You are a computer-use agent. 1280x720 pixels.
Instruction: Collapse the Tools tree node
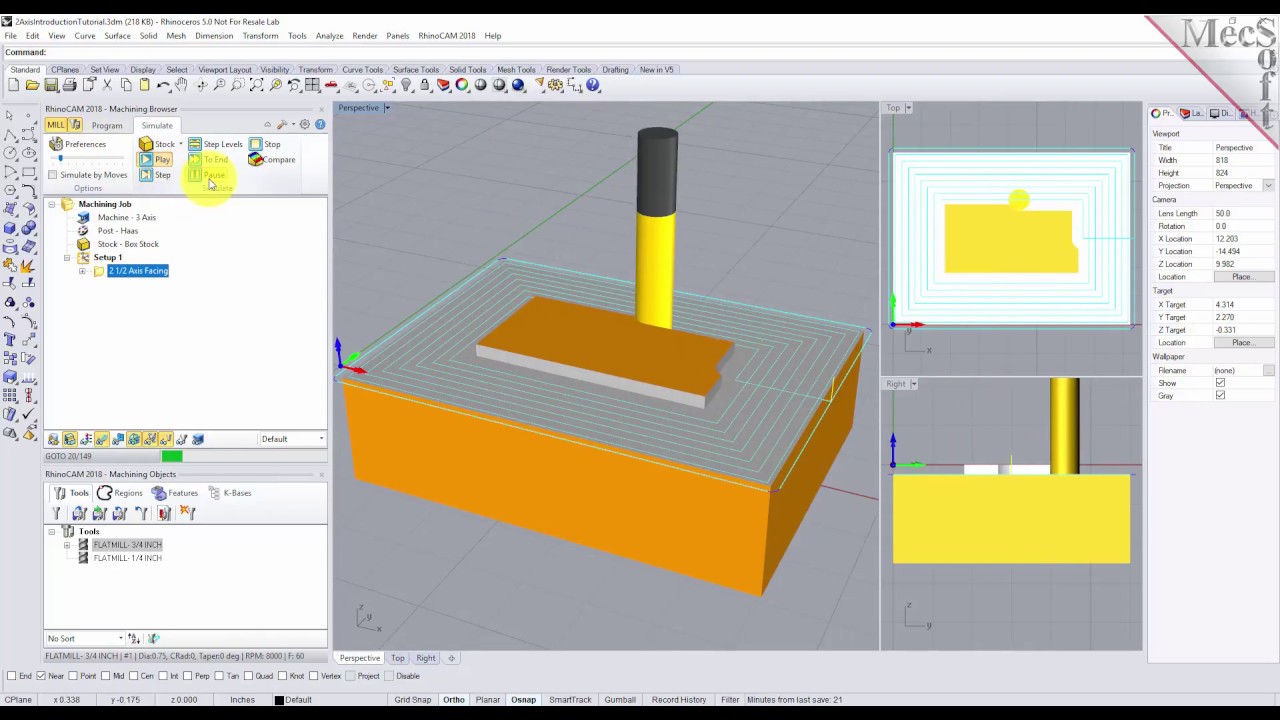click(x=52, y=532)
